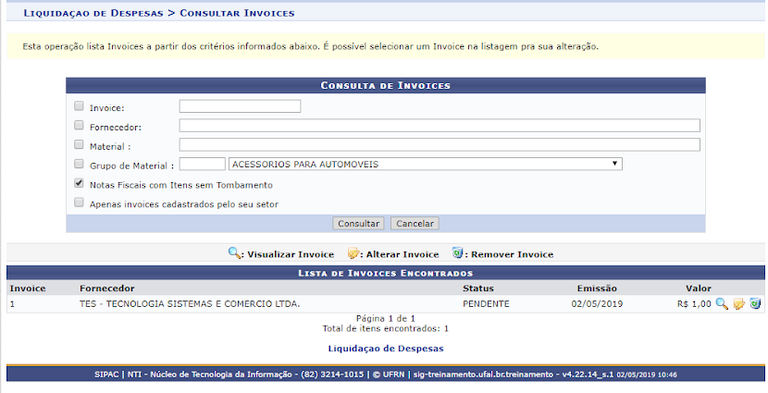Viewport: 768px width, 393px height.
Task: Click the Valor column header
Action: (698, 288)
